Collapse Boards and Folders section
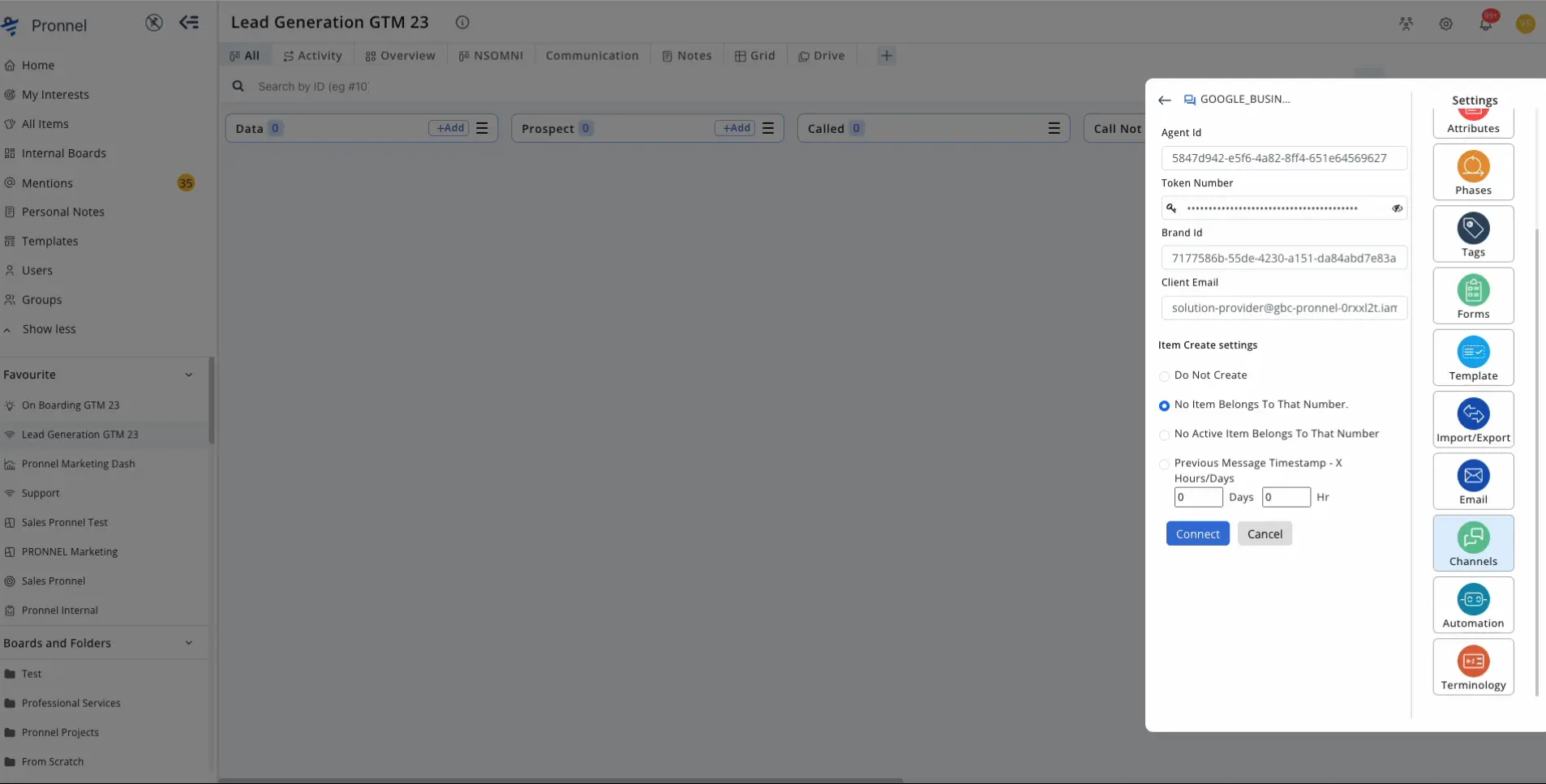 click(188, 643)
